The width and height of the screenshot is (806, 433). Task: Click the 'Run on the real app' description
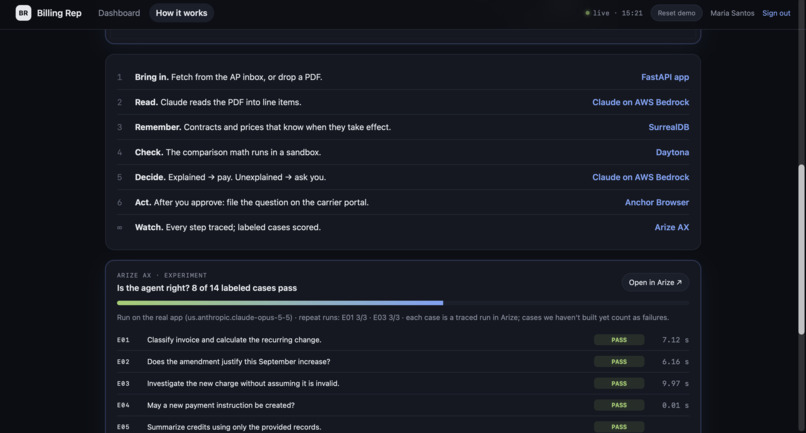pos(393,317)
